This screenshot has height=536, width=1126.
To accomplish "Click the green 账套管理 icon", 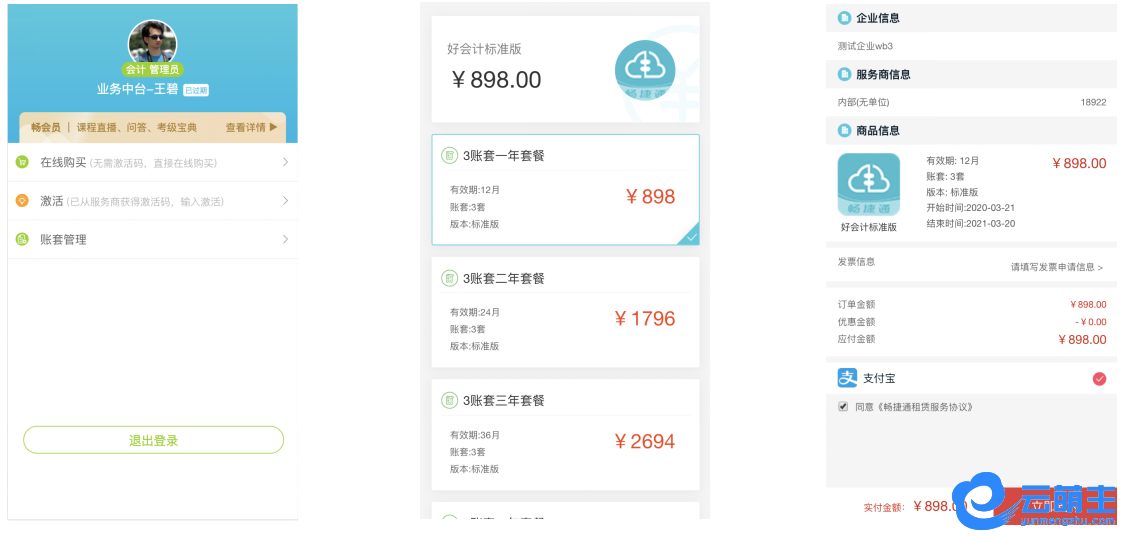I will (22, 240).
